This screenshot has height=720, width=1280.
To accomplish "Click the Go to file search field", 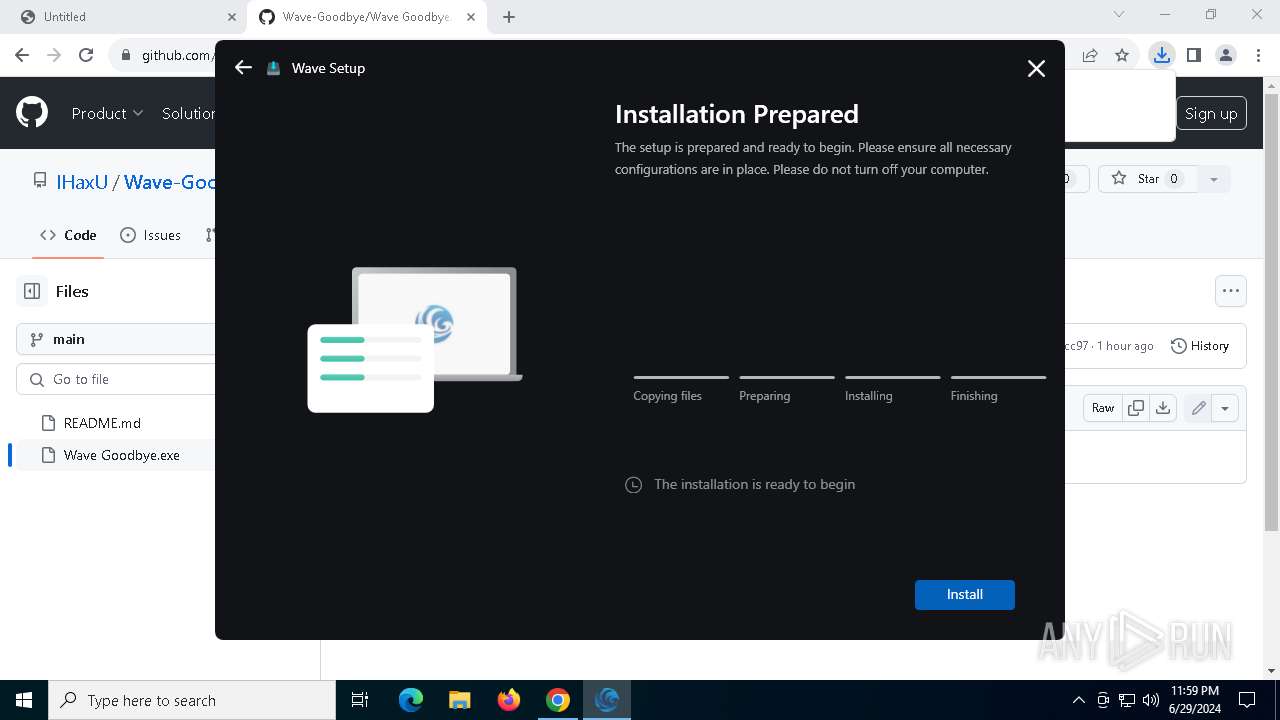I will (x=116, y=379).
